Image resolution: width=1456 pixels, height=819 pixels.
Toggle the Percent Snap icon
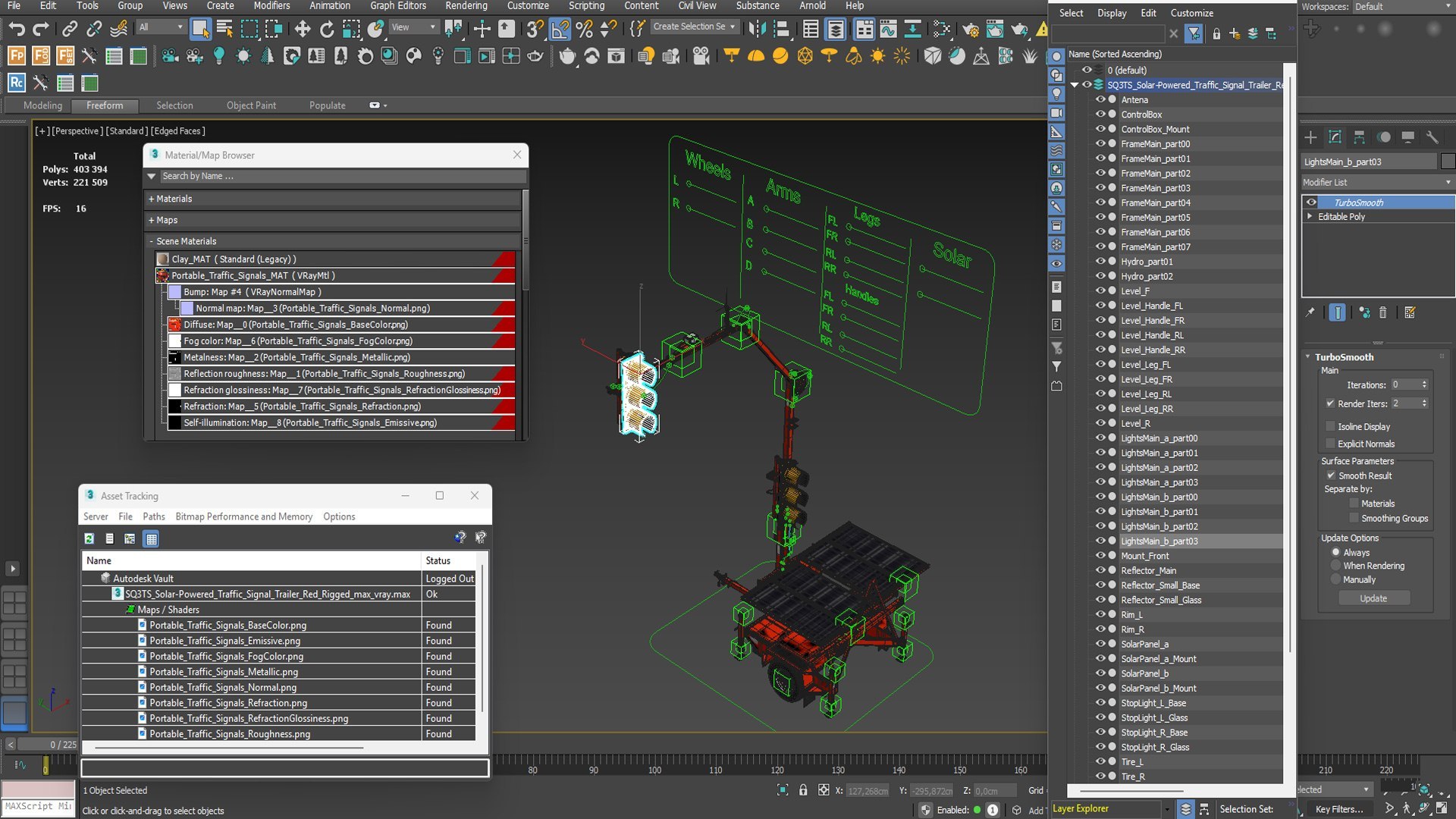point(584,29)
